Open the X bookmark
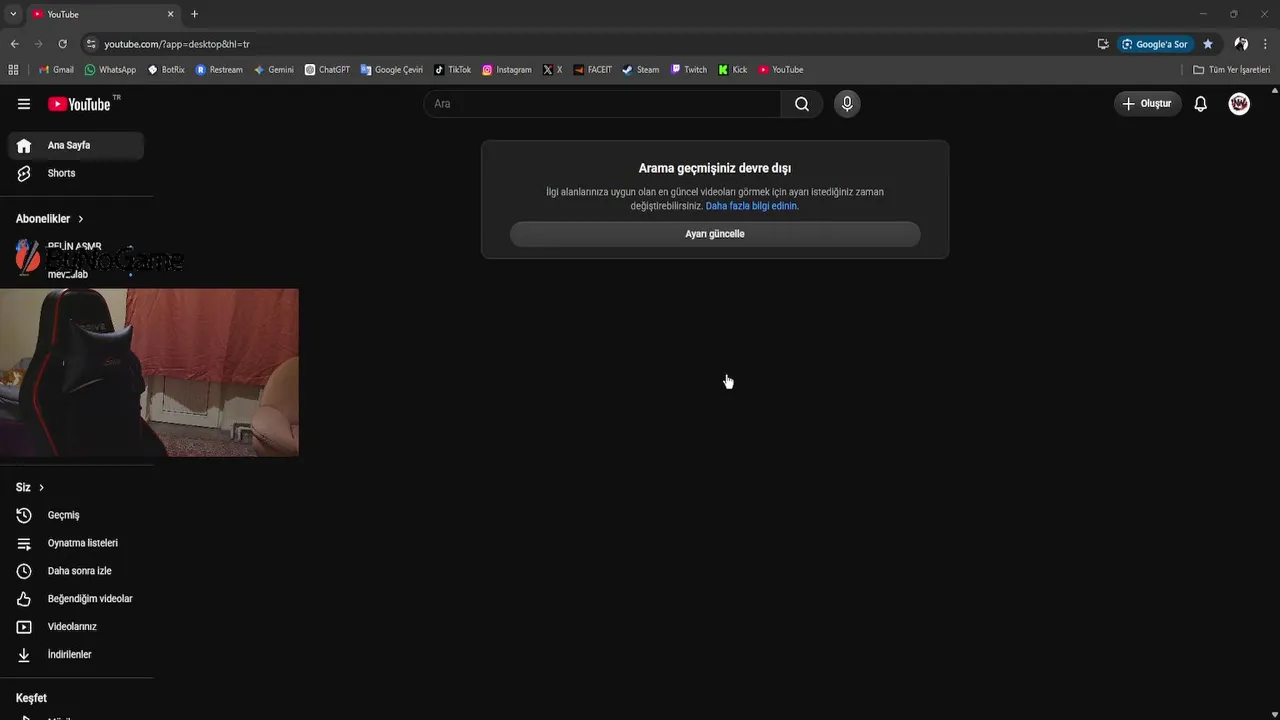Image resolution: width=1280 pixels, height=720 pixels. pyautogui.click(x=552, y=70)
